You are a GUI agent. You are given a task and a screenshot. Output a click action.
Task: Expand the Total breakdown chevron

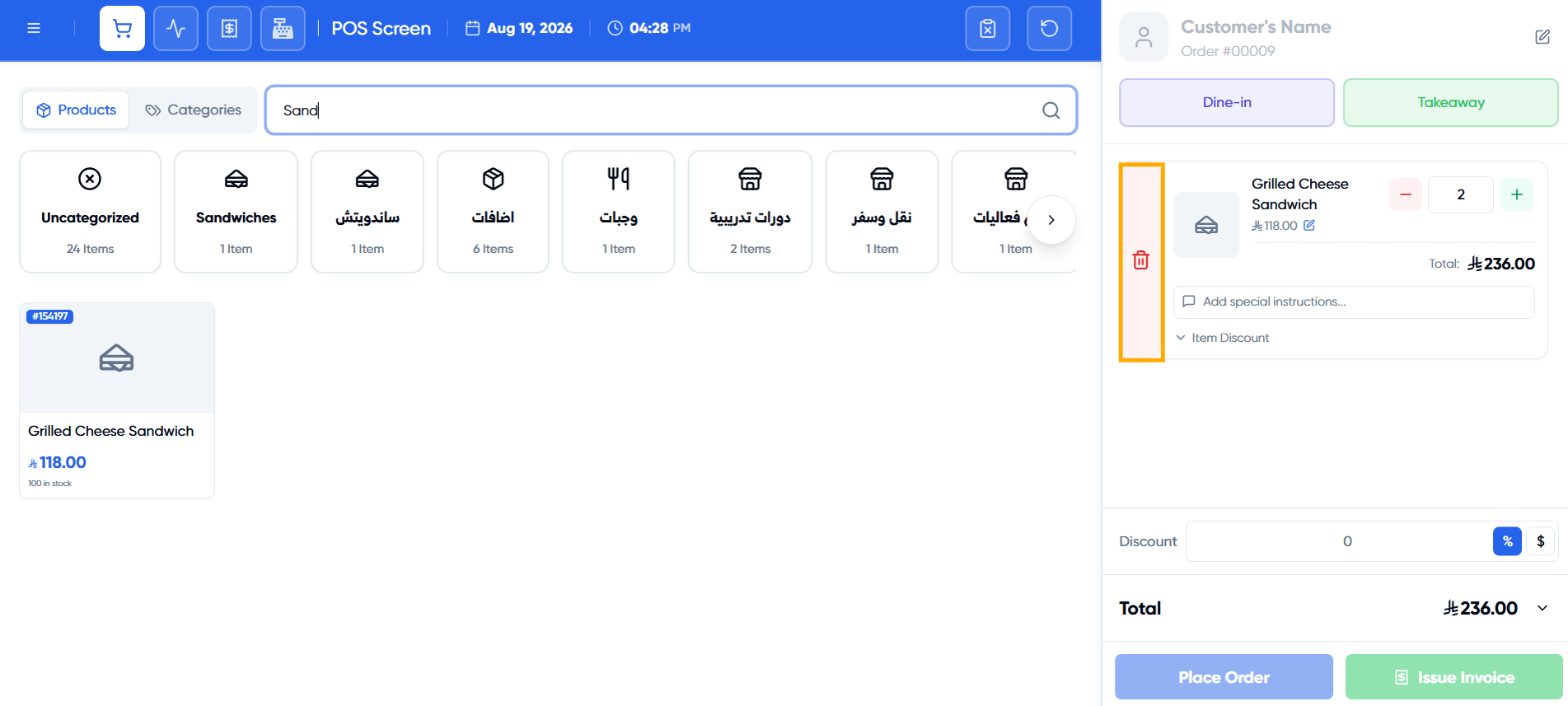[1542, 608]
